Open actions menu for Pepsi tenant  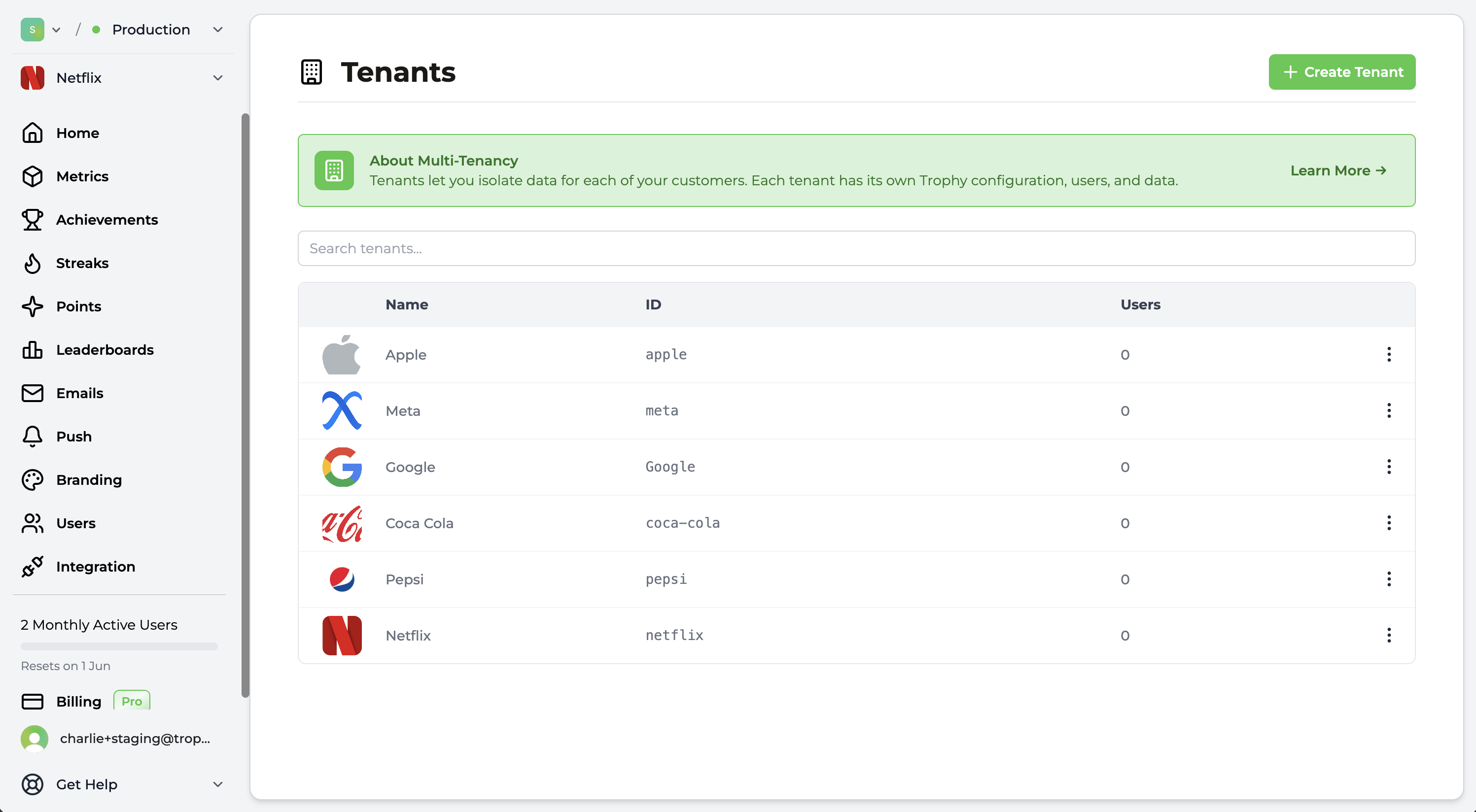click(x=1389, y=579)
